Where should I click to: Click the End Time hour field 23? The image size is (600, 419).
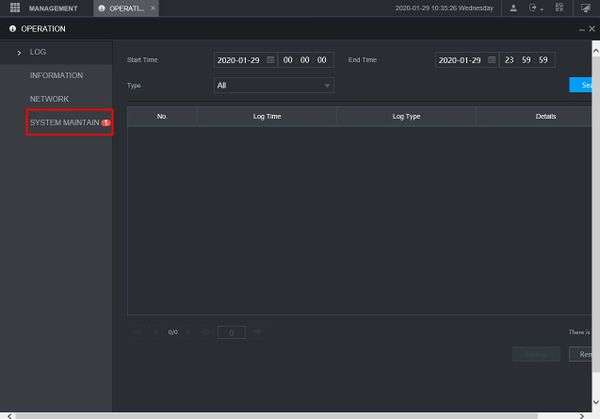pos(509,60)
